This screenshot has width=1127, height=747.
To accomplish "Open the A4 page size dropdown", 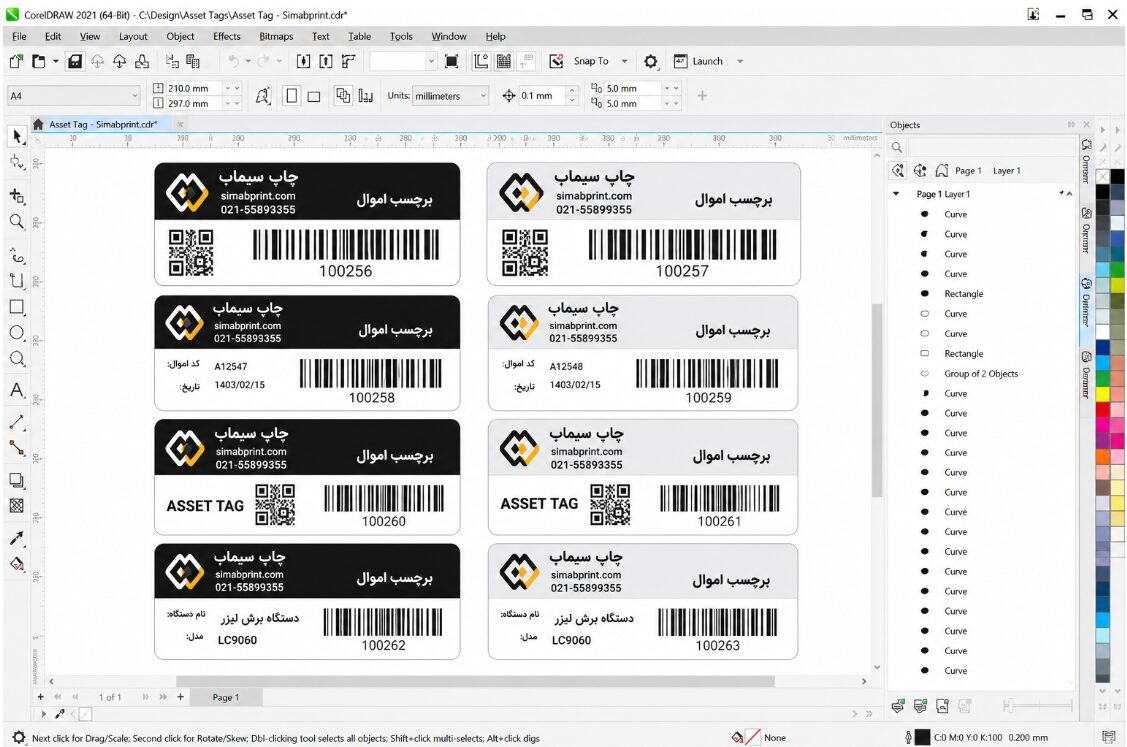I will [x=73, y=96].
